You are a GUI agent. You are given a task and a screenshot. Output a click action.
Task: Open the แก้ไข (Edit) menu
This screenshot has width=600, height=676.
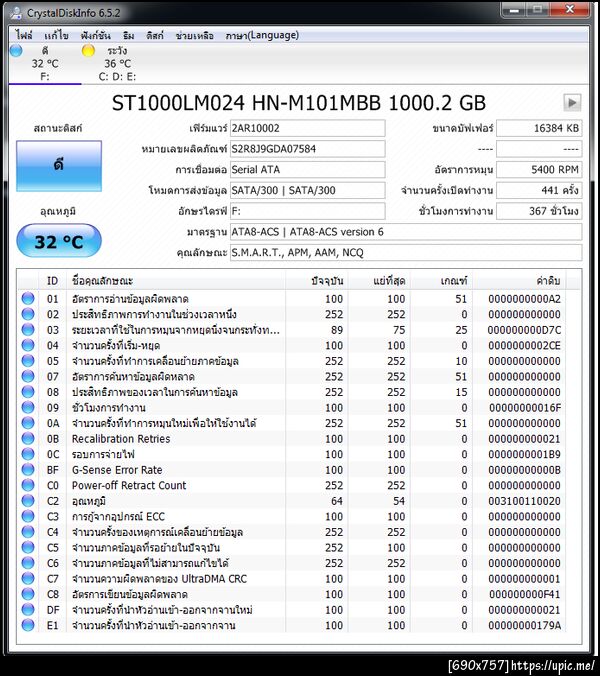pyautogui.click(x=56, y=35)
